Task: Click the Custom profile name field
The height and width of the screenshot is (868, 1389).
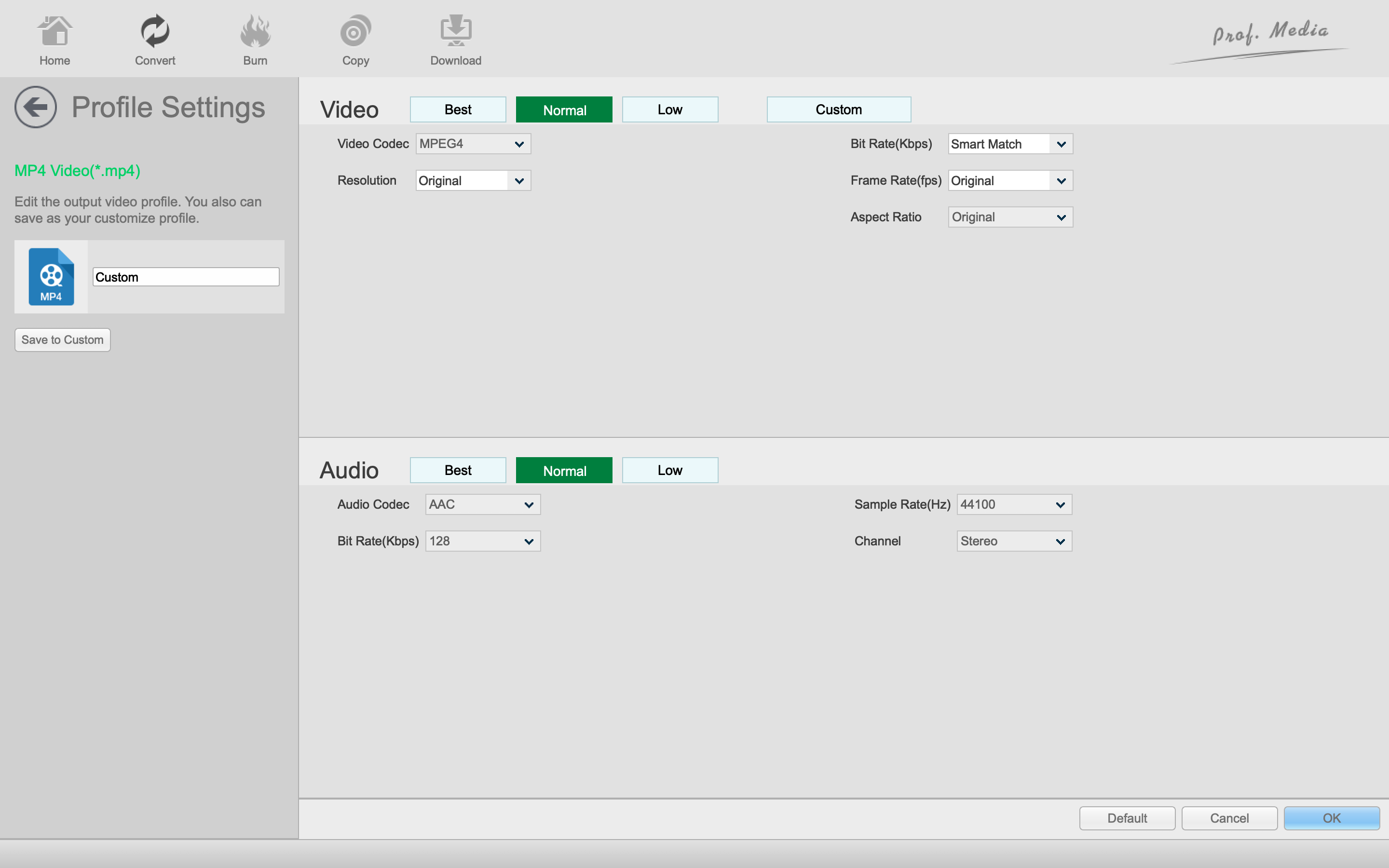Action: [185, 277]
